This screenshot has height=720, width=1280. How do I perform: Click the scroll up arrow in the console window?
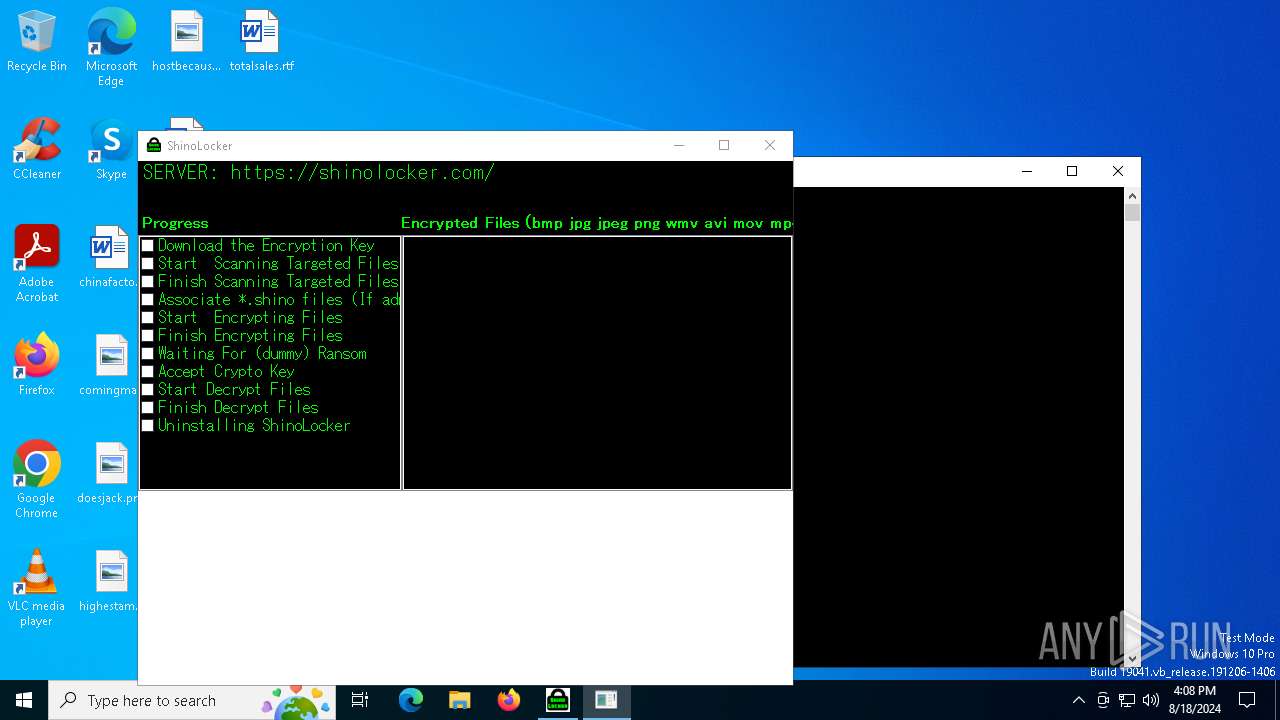point(1132,196)
